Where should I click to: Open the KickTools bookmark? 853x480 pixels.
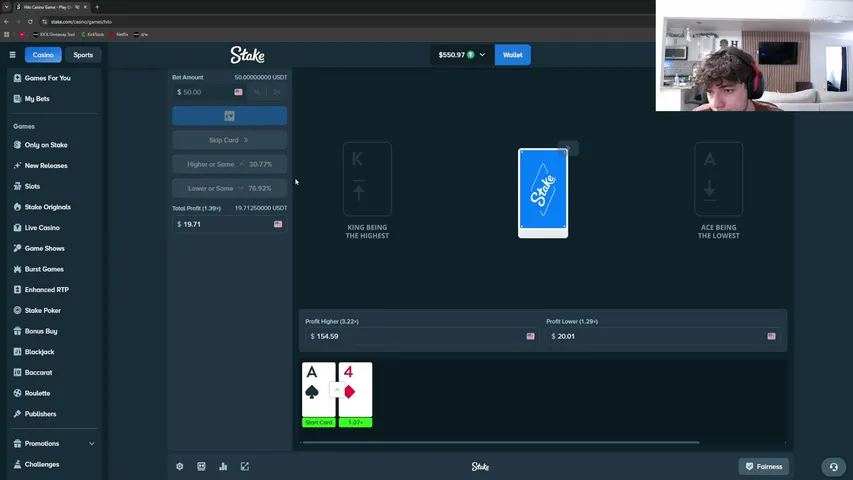tap(92, 34)
